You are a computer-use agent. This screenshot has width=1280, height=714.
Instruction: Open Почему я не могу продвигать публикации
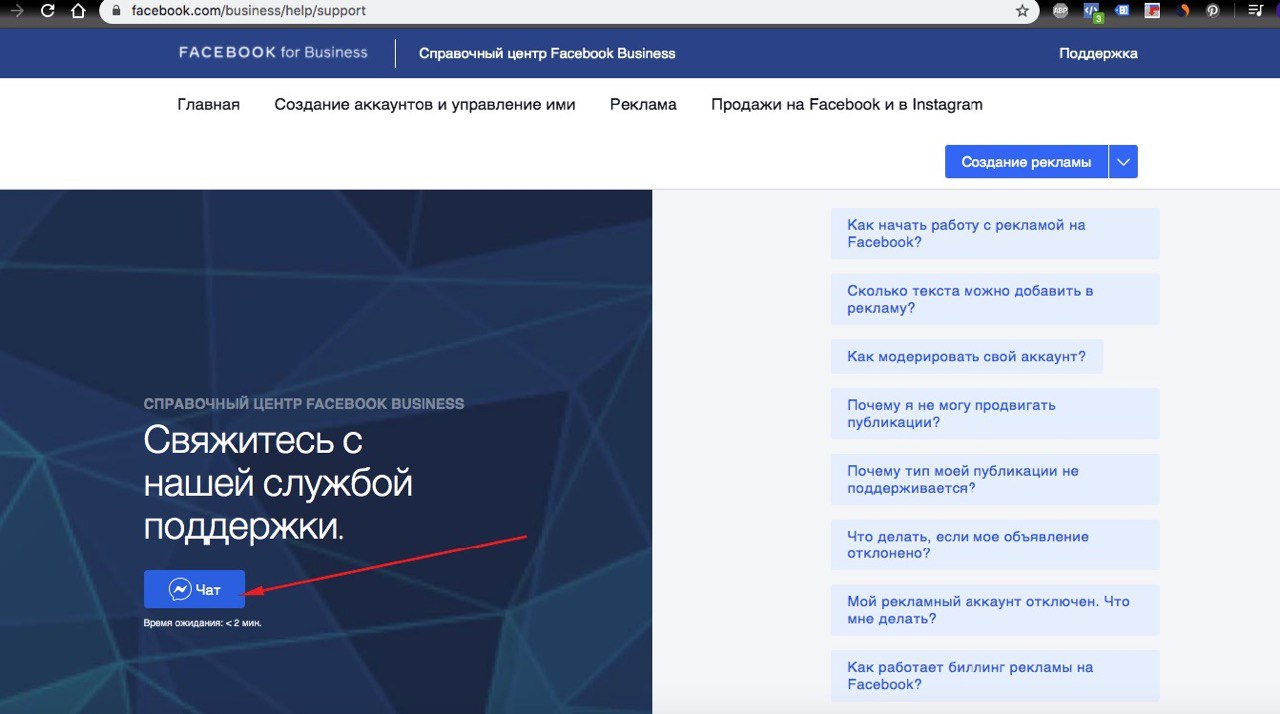[995, 413]
